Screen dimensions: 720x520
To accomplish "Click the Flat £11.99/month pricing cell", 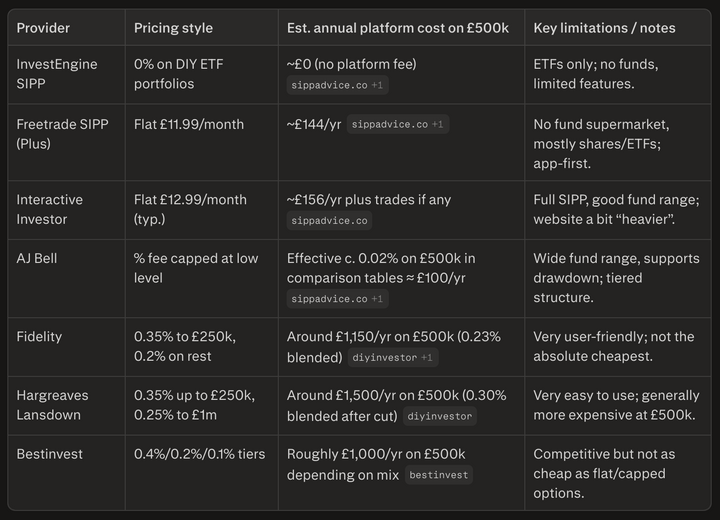I will (190, 124).
